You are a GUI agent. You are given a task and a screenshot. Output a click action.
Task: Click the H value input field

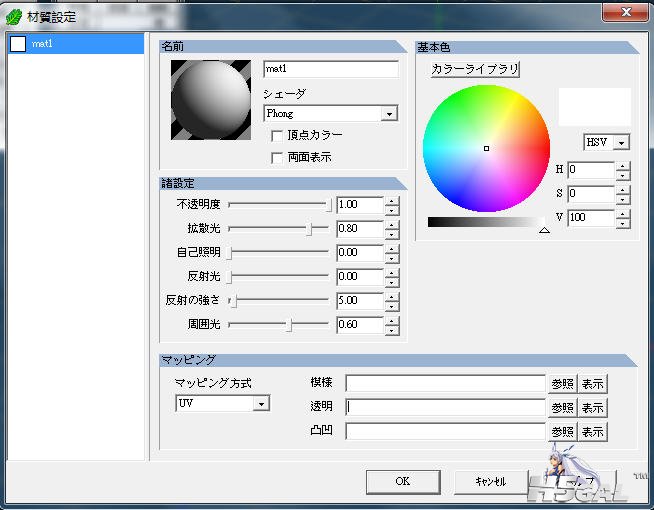coord(590,170)
